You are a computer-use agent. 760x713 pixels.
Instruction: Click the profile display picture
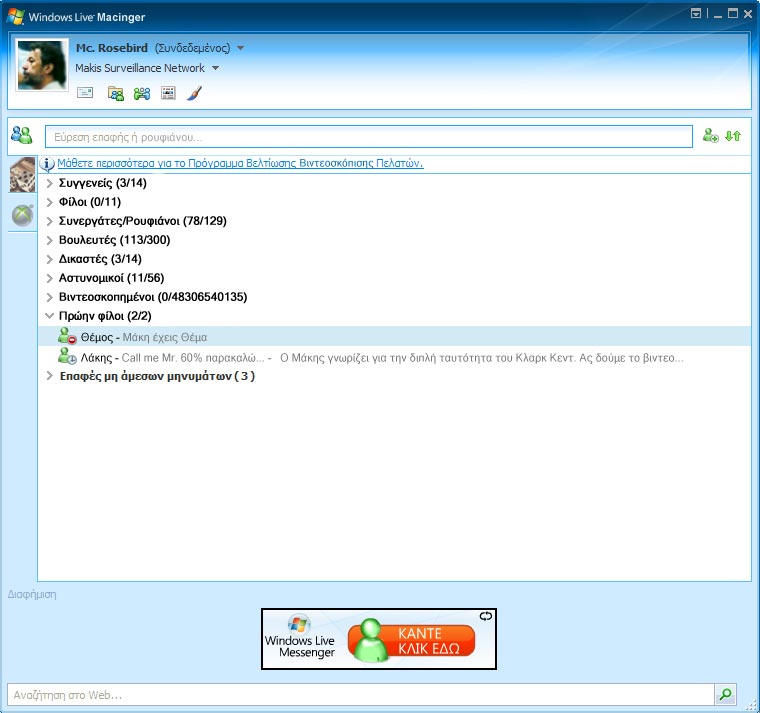point(42,65)
